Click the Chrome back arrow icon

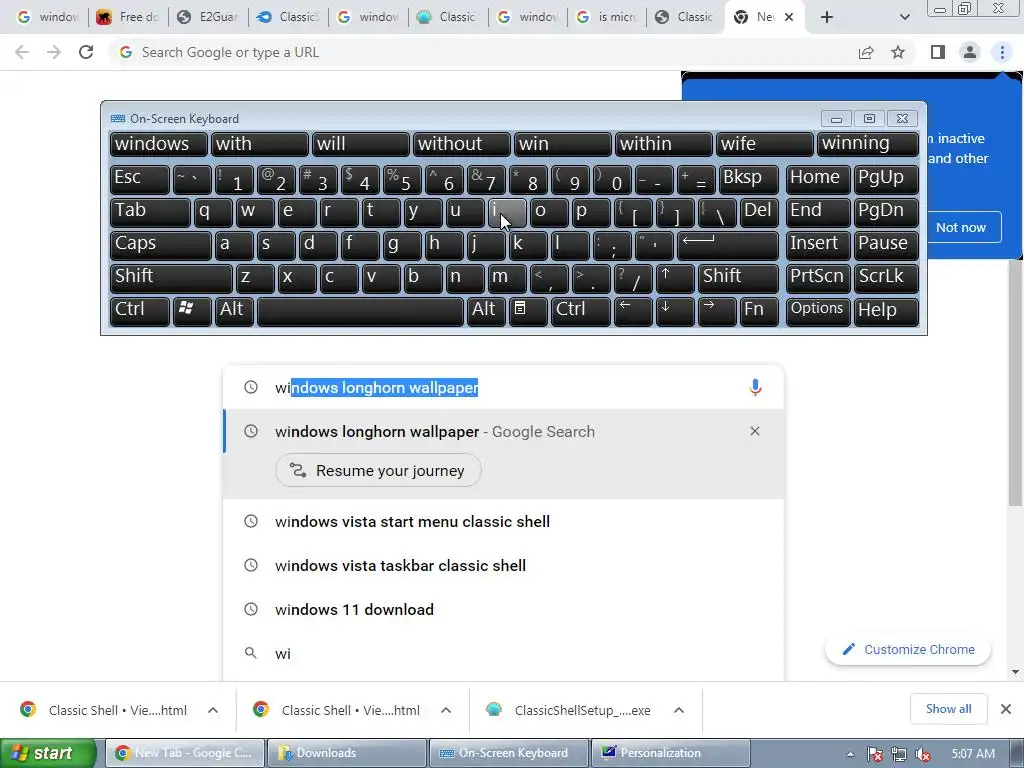click(22, 52)
